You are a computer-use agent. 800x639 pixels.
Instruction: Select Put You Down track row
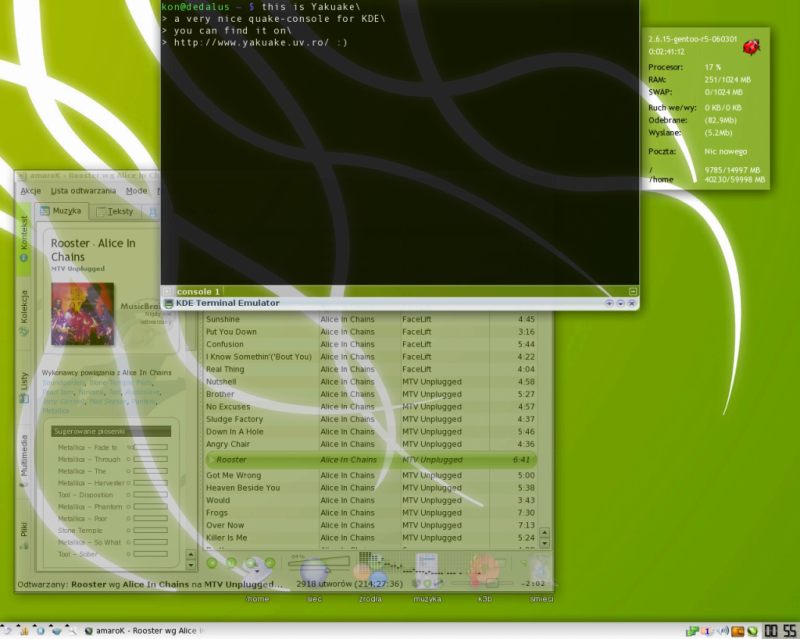370,332
